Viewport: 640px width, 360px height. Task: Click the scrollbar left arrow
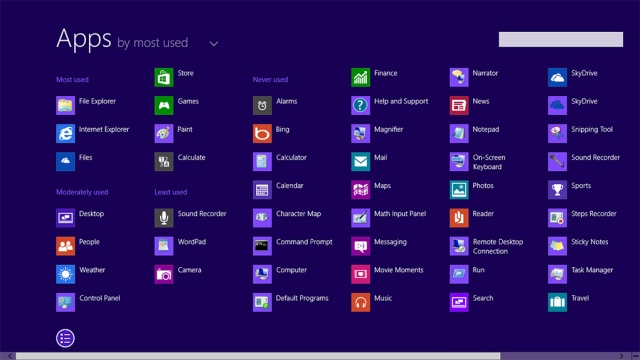9,356
